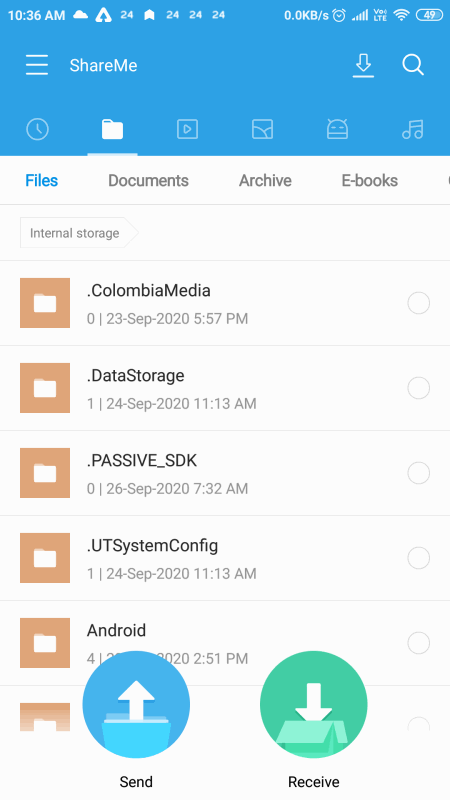450x800 pixels.
Task: Select the .DataStorage folder radio circle
Action: coord(418,388)
